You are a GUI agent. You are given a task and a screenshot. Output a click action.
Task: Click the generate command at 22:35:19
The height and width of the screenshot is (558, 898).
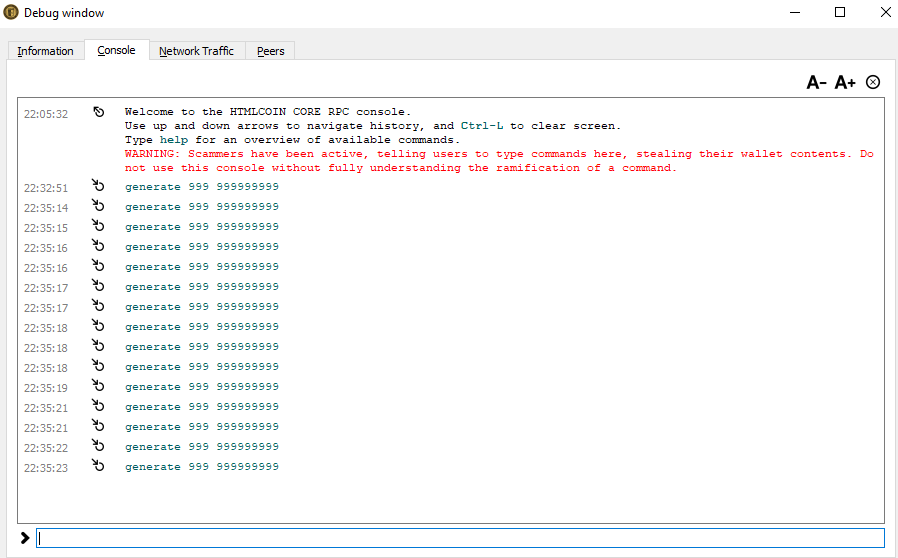click(202, 387)
